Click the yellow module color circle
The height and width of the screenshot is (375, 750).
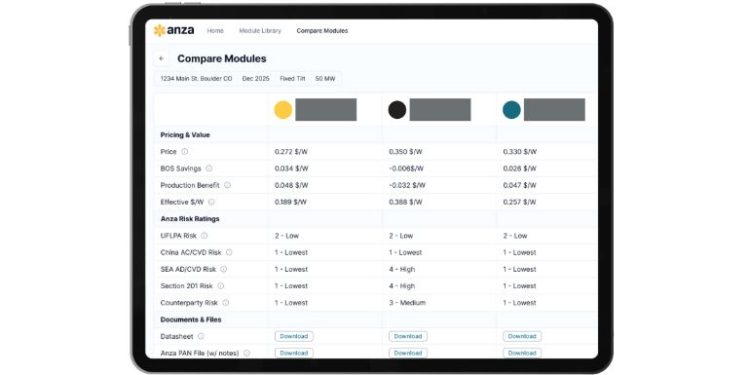point(283,110)
